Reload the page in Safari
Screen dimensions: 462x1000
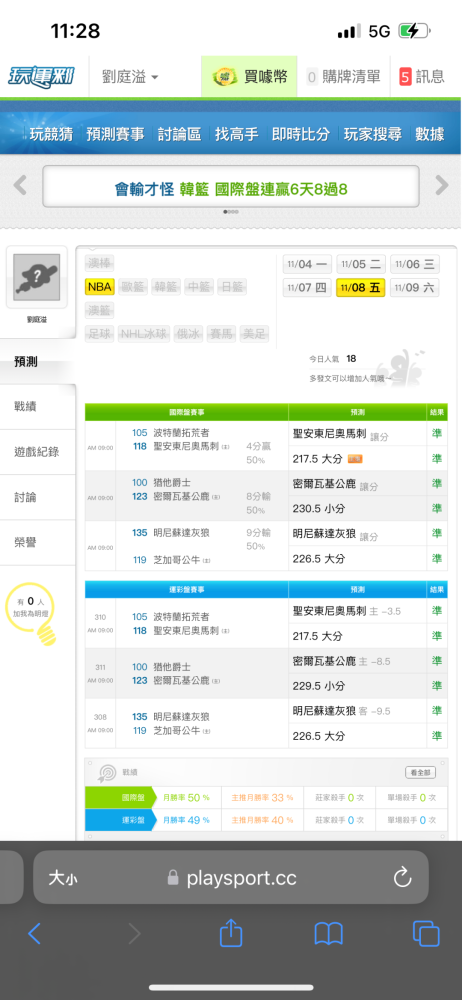coord(403,878)
